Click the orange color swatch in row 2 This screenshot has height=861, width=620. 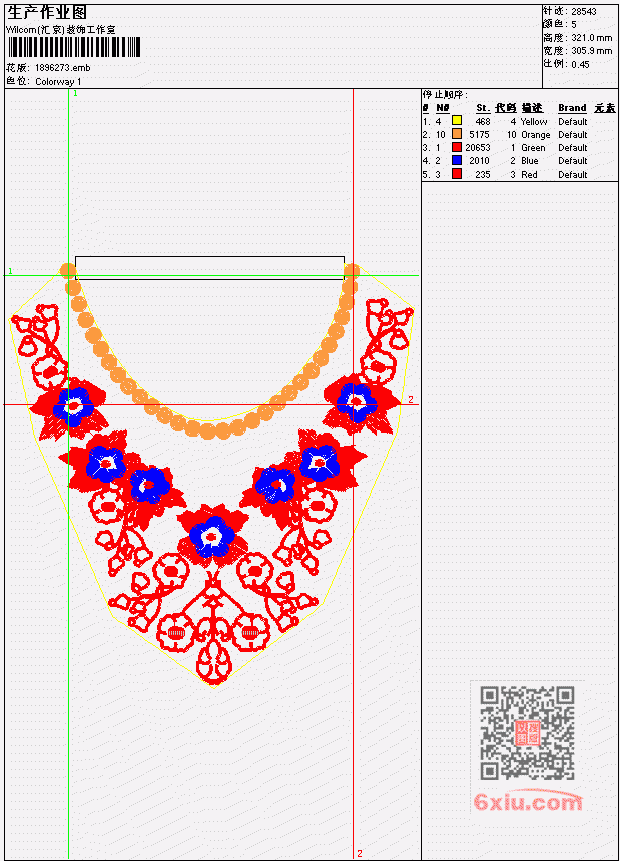456,133
